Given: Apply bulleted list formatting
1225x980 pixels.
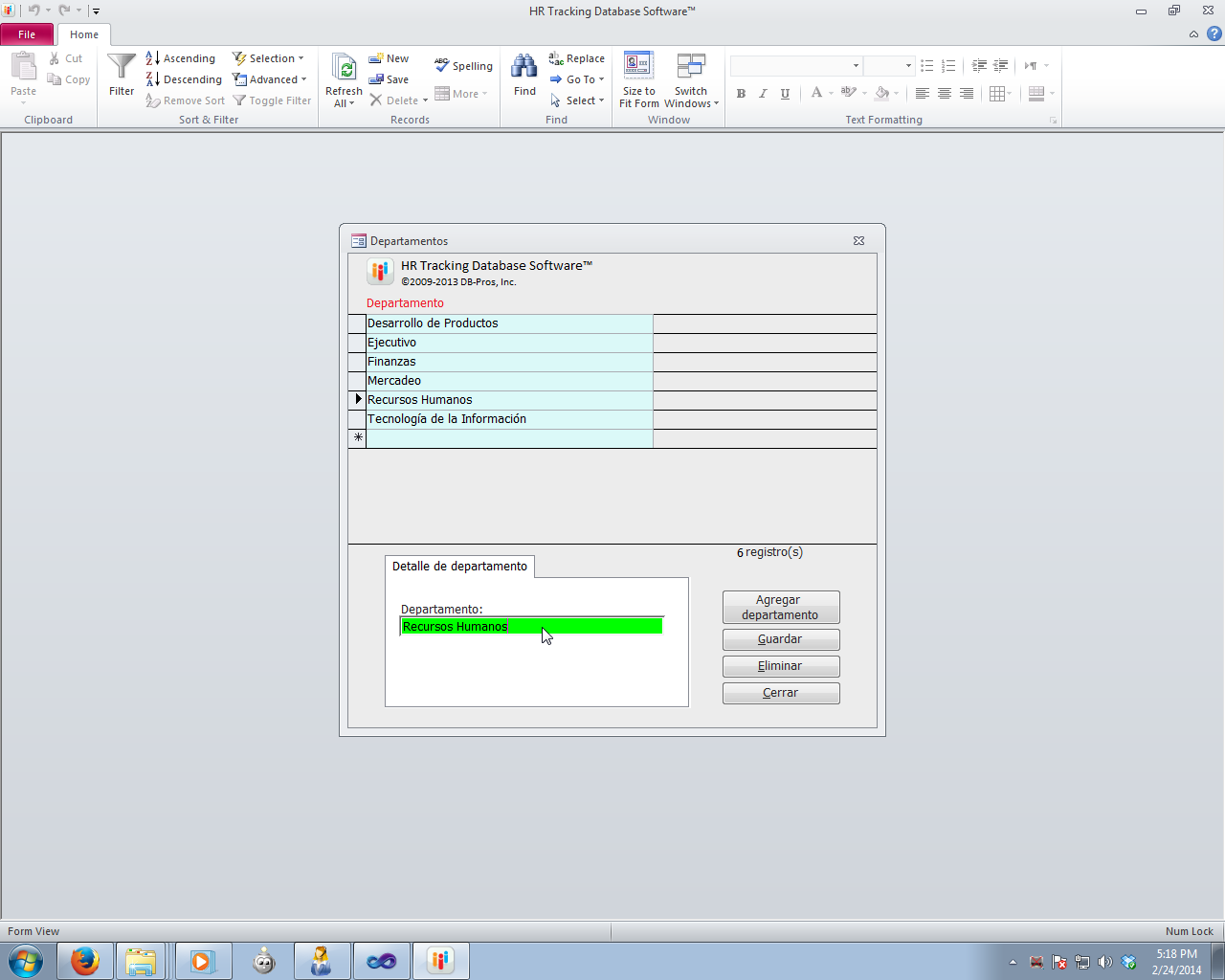Looking at the screenshot, I should 926,66.
